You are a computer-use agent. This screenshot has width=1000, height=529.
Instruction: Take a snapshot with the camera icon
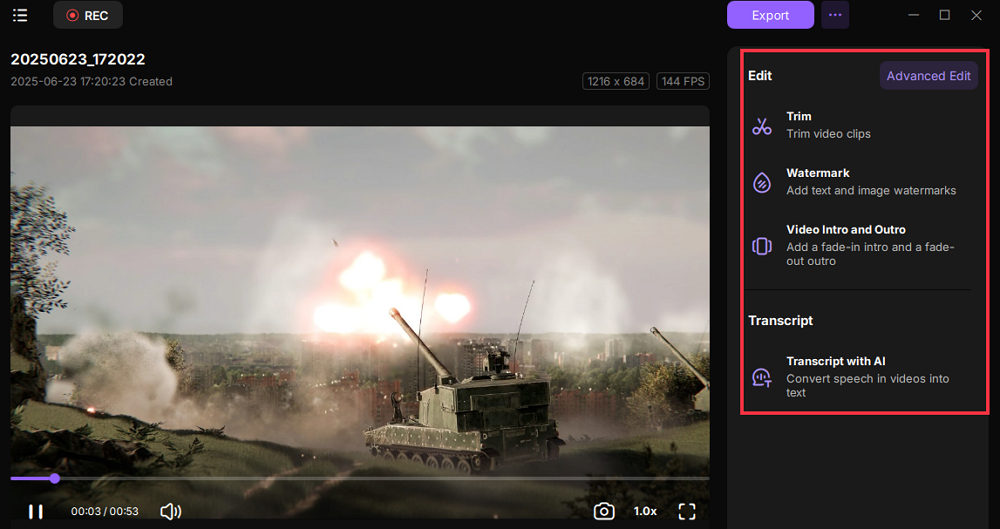click(x=603, y=511)
